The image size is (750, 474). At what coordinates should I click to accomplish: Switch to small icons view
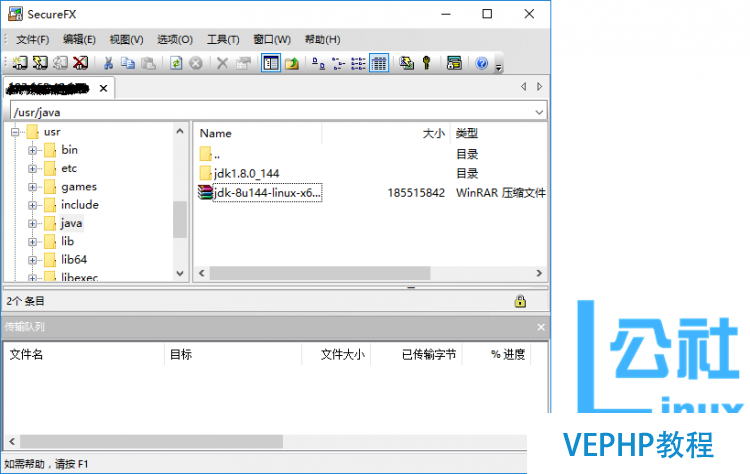click(x=338, y=63)
